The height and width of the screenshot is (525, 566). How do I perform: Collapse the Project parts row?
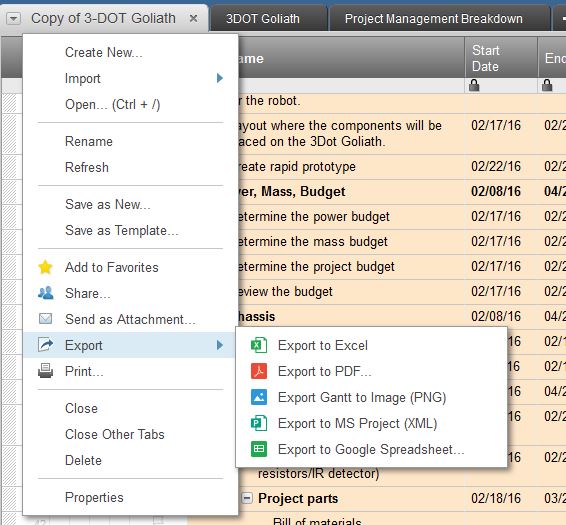coord(247,498)
